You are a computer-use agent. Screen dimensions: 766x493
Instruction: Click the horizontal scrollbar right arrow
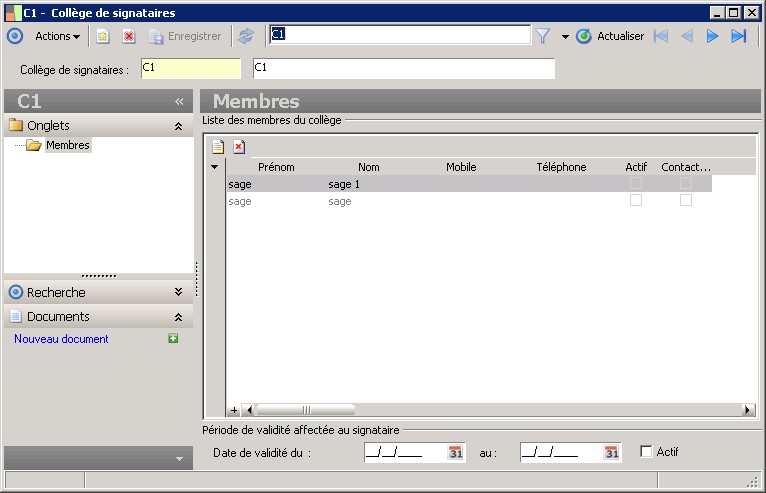pos(748,410)
